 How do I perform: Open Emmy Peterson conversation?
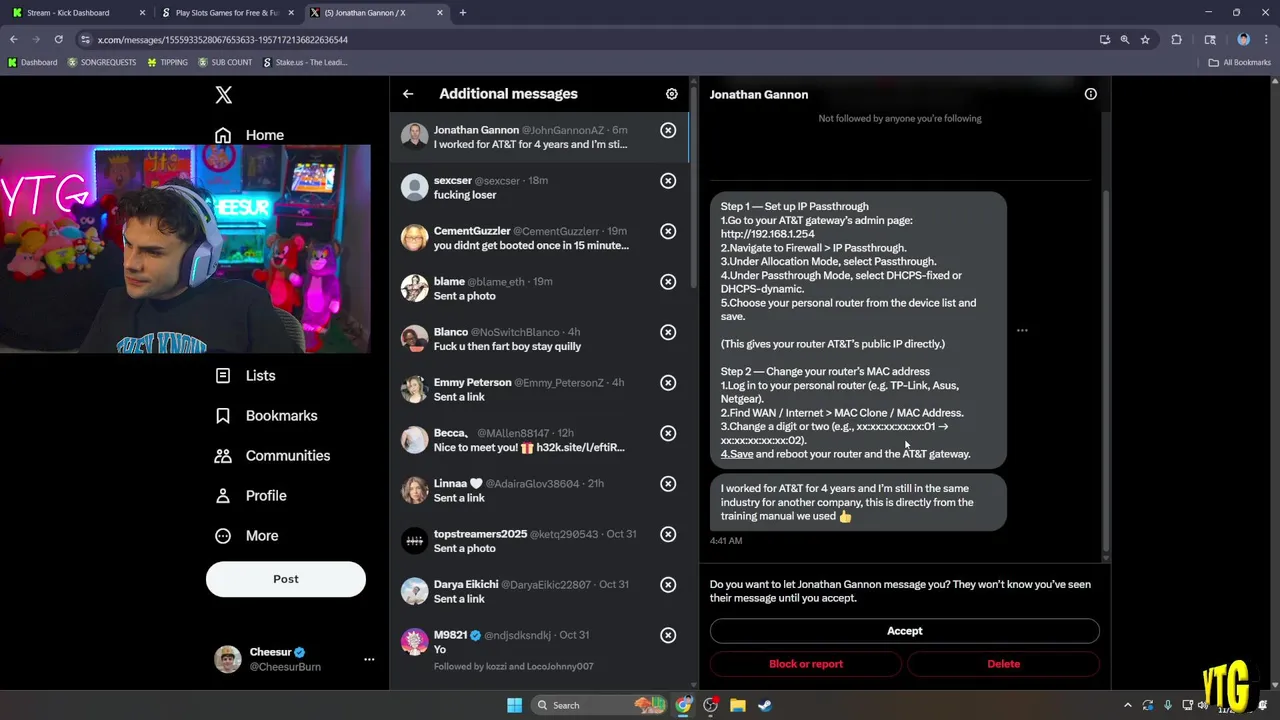(539, 390)
